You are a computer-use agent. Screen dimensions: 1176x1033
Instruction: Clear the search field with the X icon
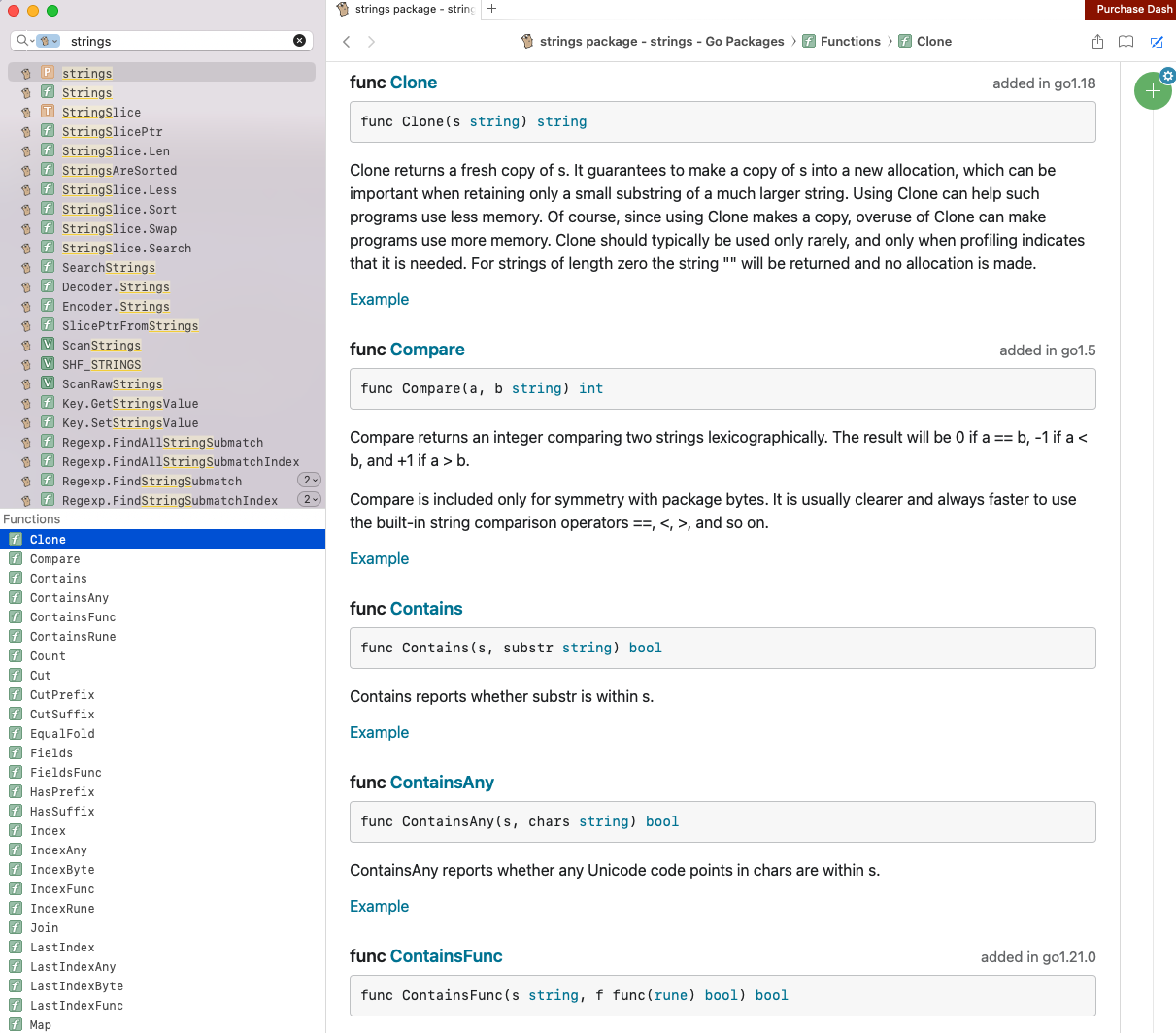point(299,41)
